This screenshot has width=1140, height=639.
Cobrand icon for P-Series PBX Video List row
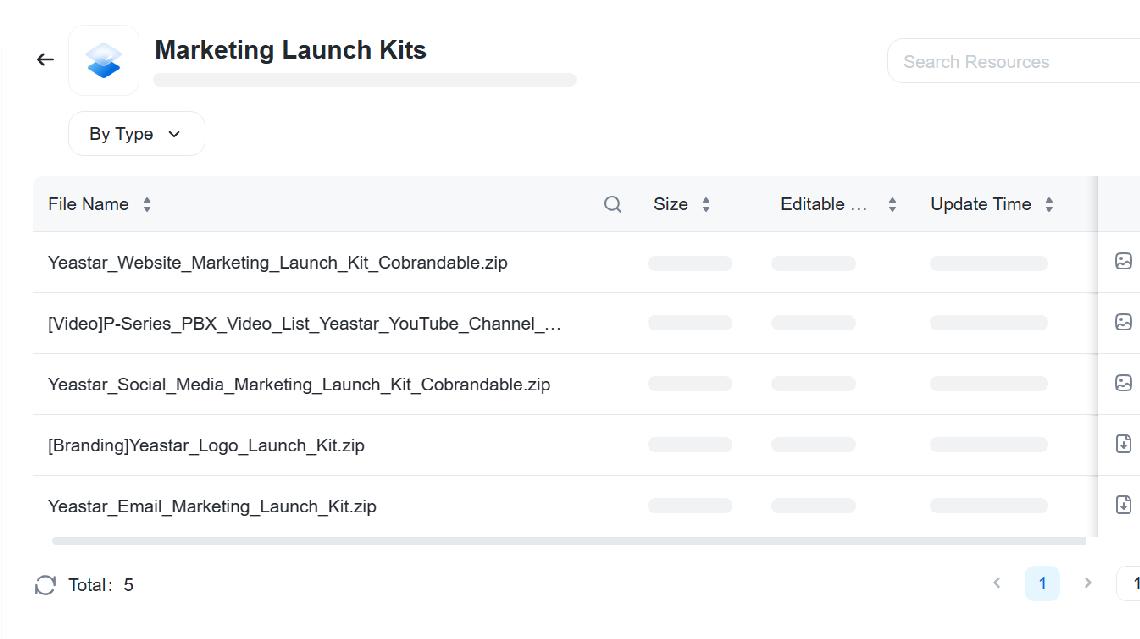(1123, 322)
